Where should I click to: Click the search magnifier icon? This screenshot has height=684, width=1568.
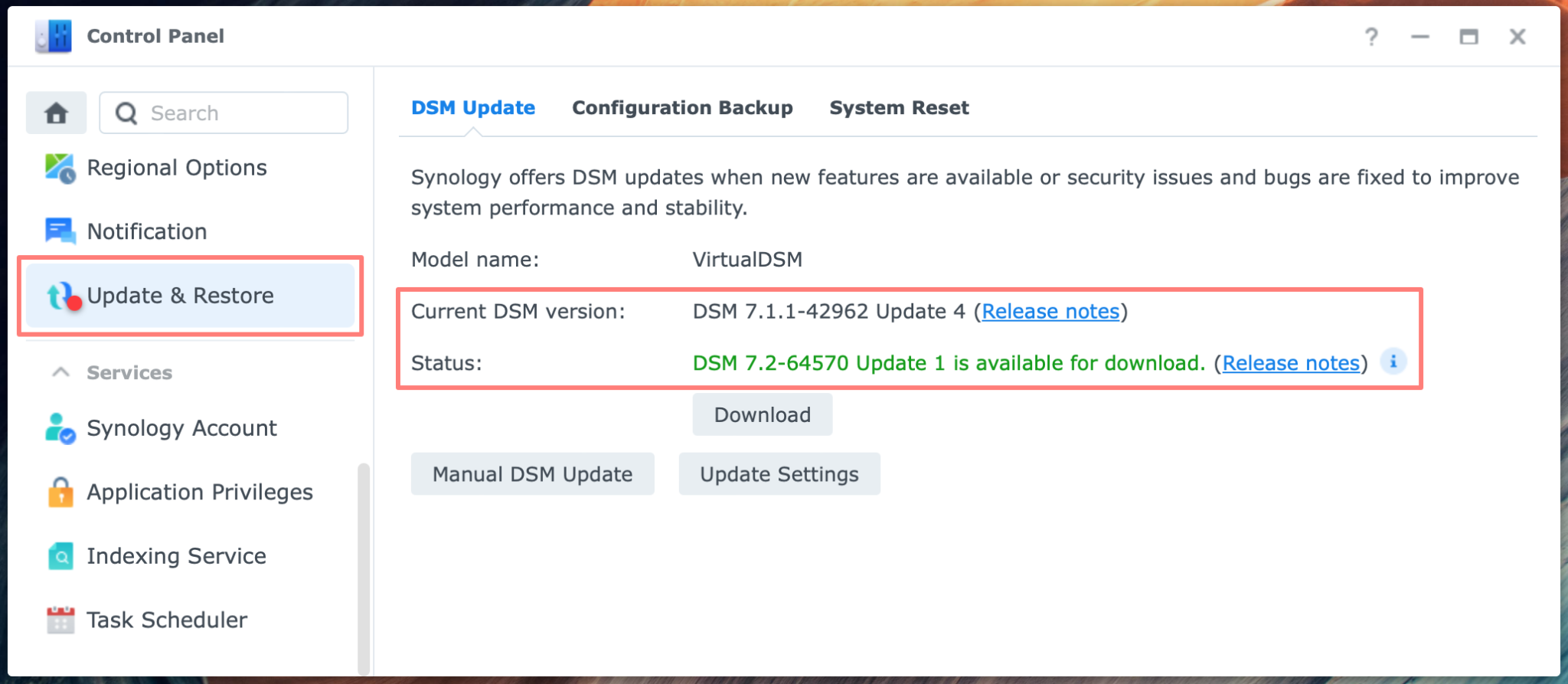(x=126, y=113)
